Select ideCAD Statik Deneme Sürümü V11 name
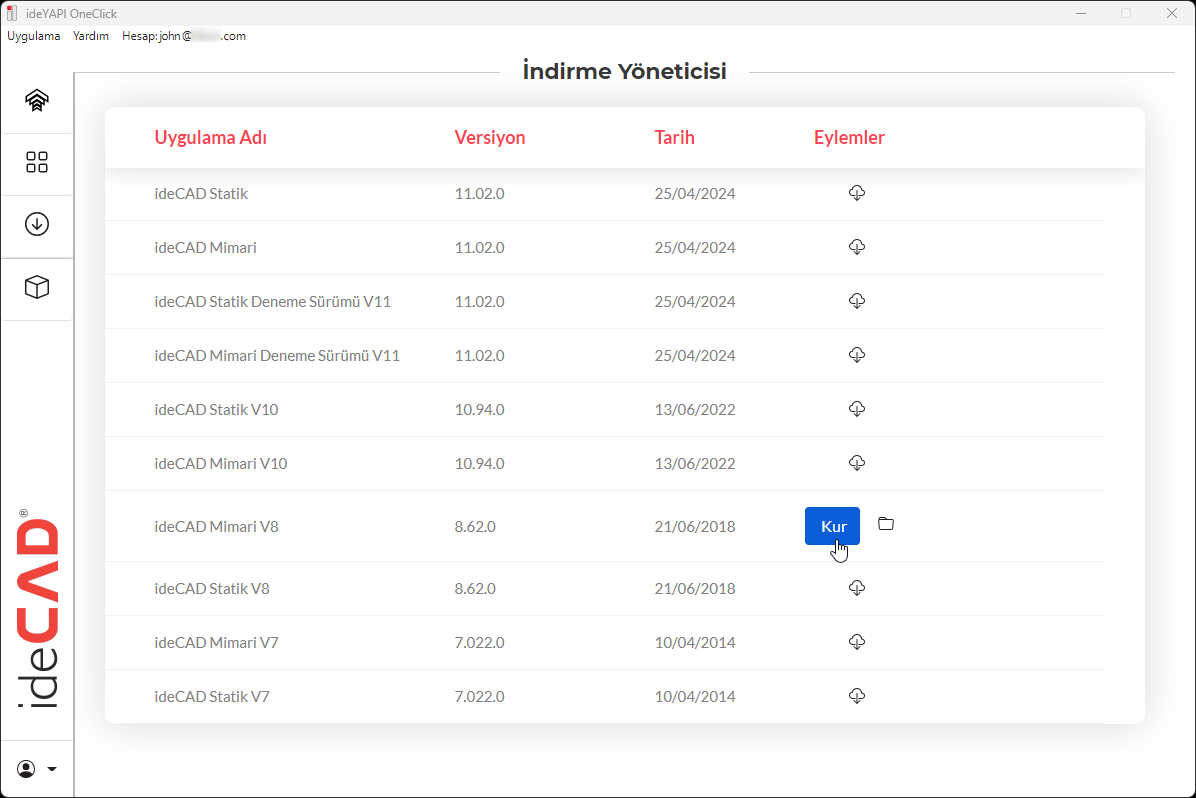 272,302
